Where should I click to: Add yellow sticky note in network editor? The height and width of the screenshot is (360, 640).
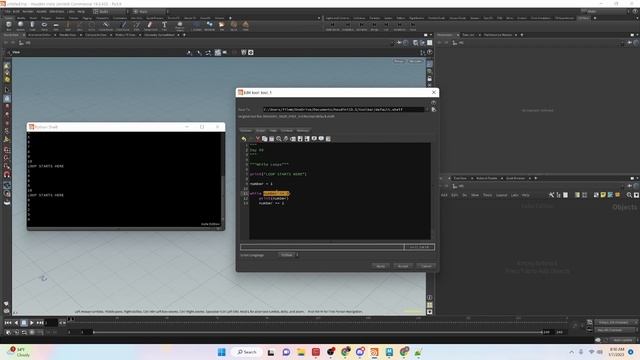tap(603, 195)
